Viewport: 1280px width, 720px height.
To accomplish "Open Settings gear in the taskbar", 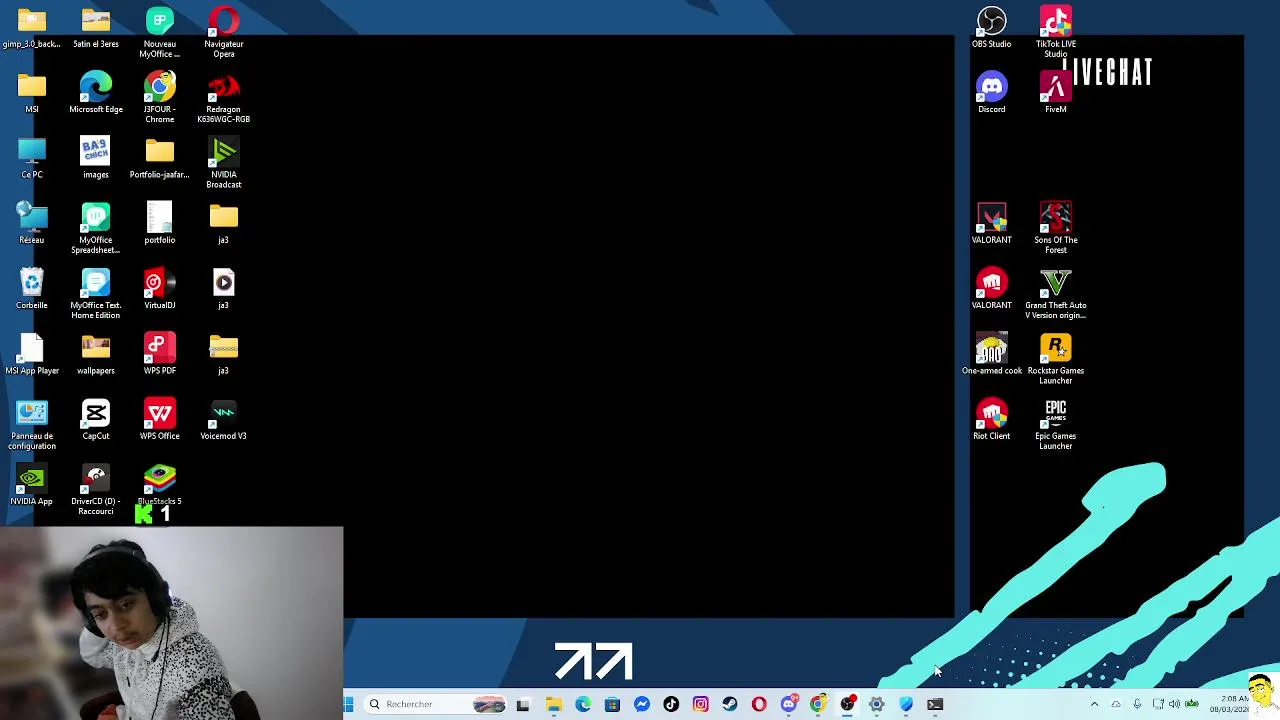I will point(877,704).
